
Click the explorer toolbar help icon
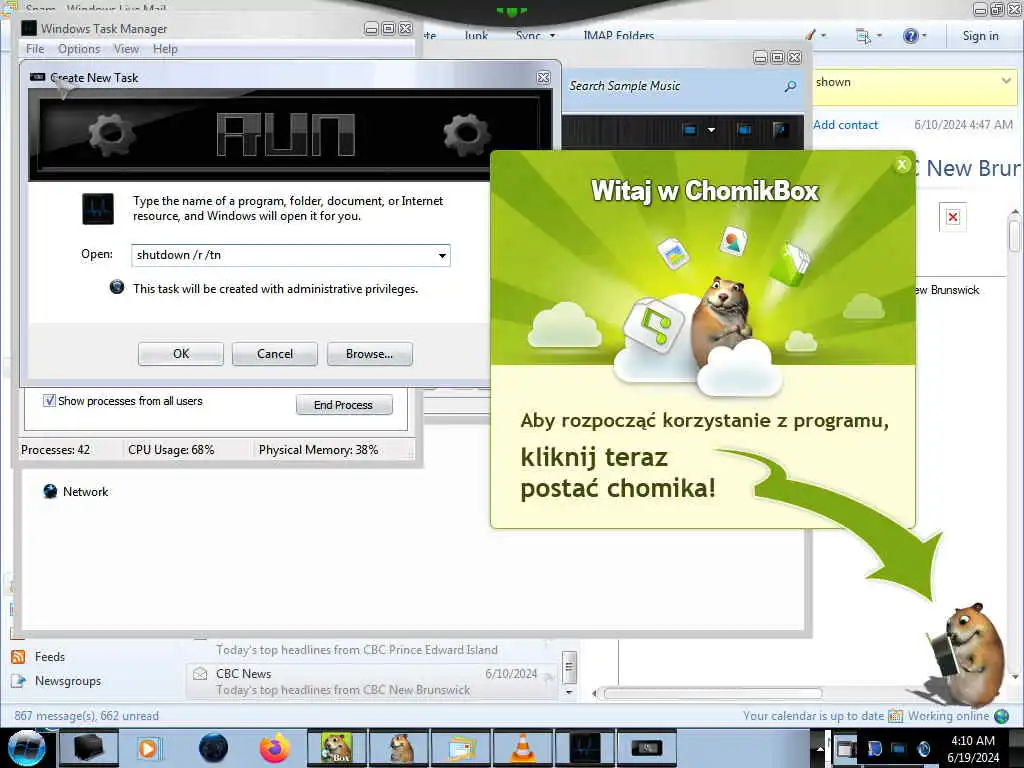tap(780, 129)
